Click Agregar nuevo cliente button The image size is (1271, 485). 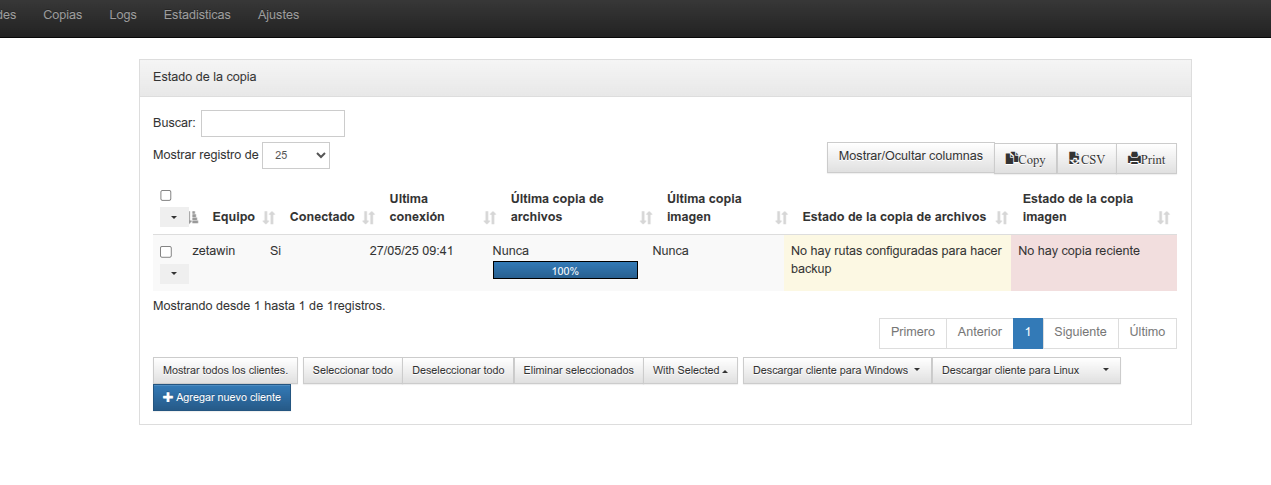[222, 398]
